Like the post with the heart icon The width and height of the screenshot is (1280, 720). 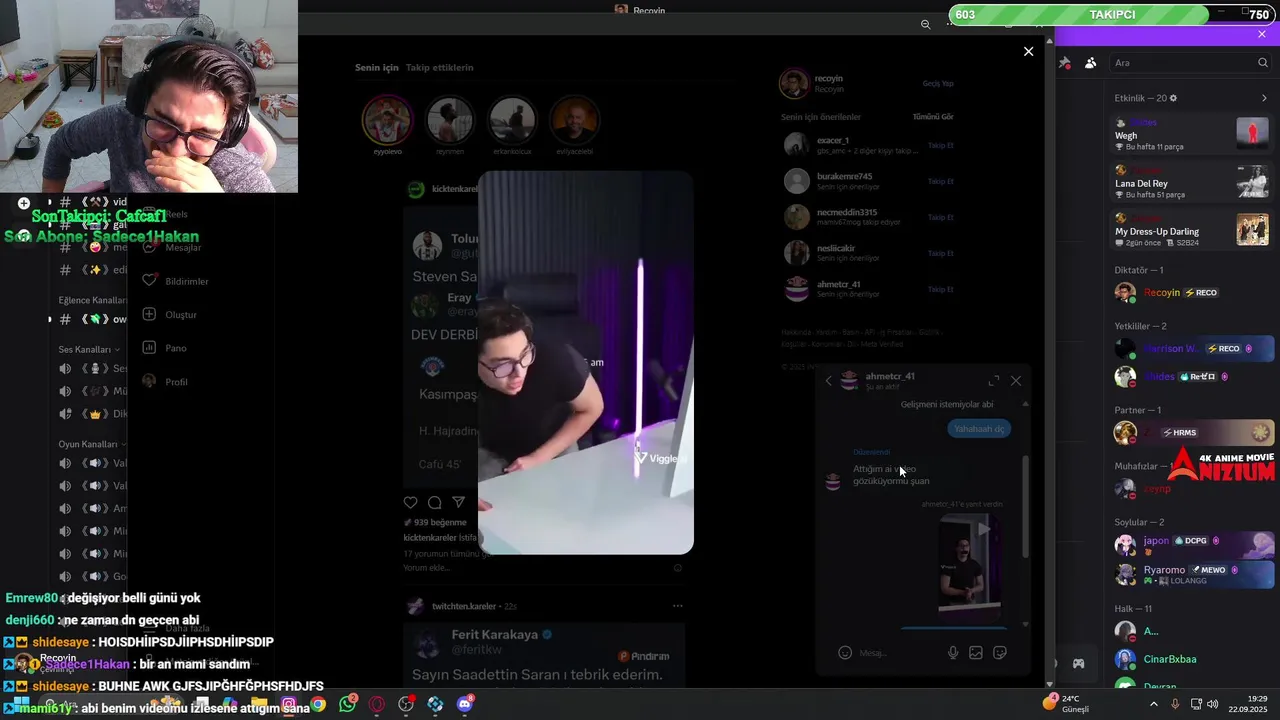tap(411, 502)
